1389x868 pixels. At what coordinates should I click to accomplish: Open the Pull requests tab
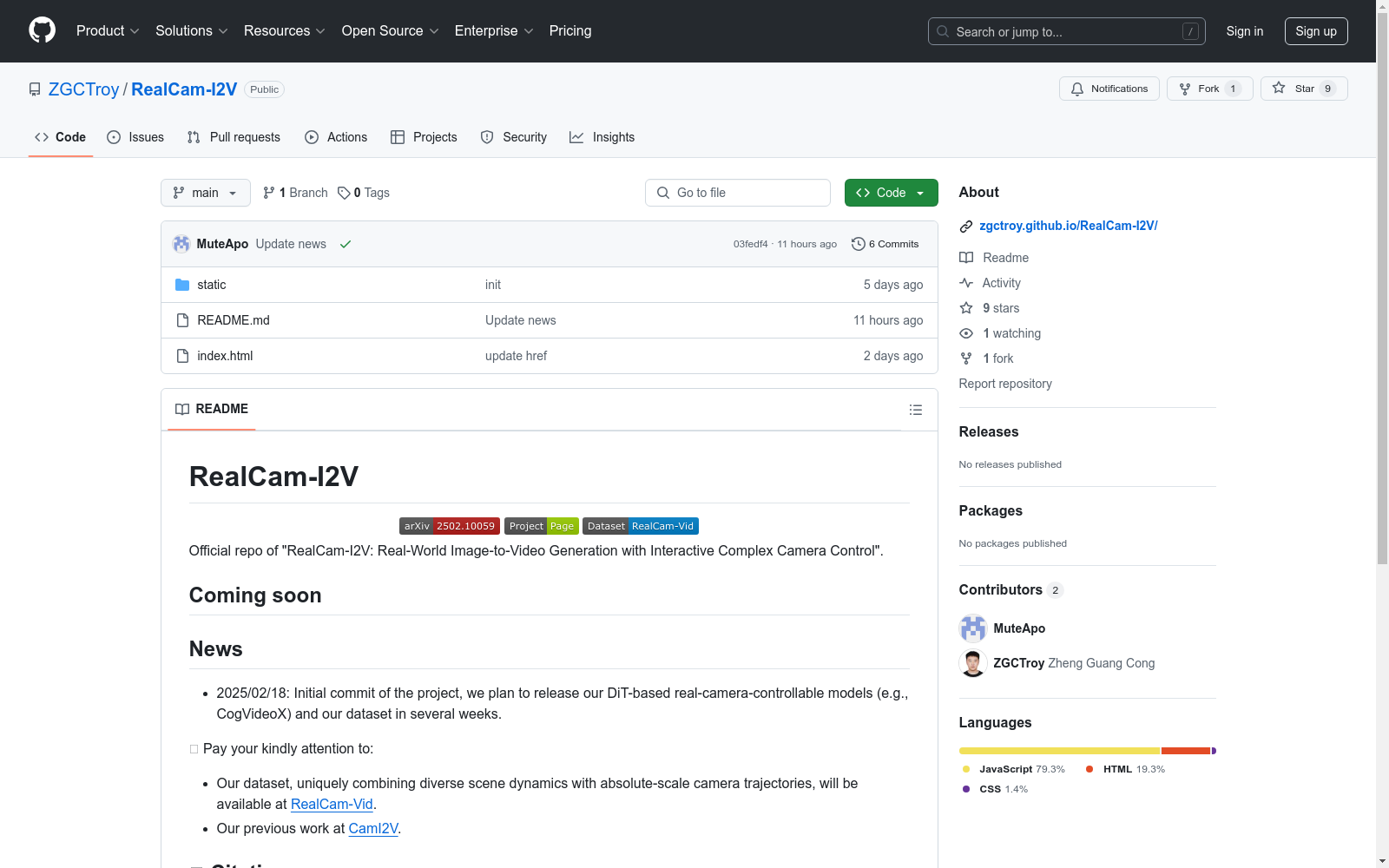pos(234,137)
